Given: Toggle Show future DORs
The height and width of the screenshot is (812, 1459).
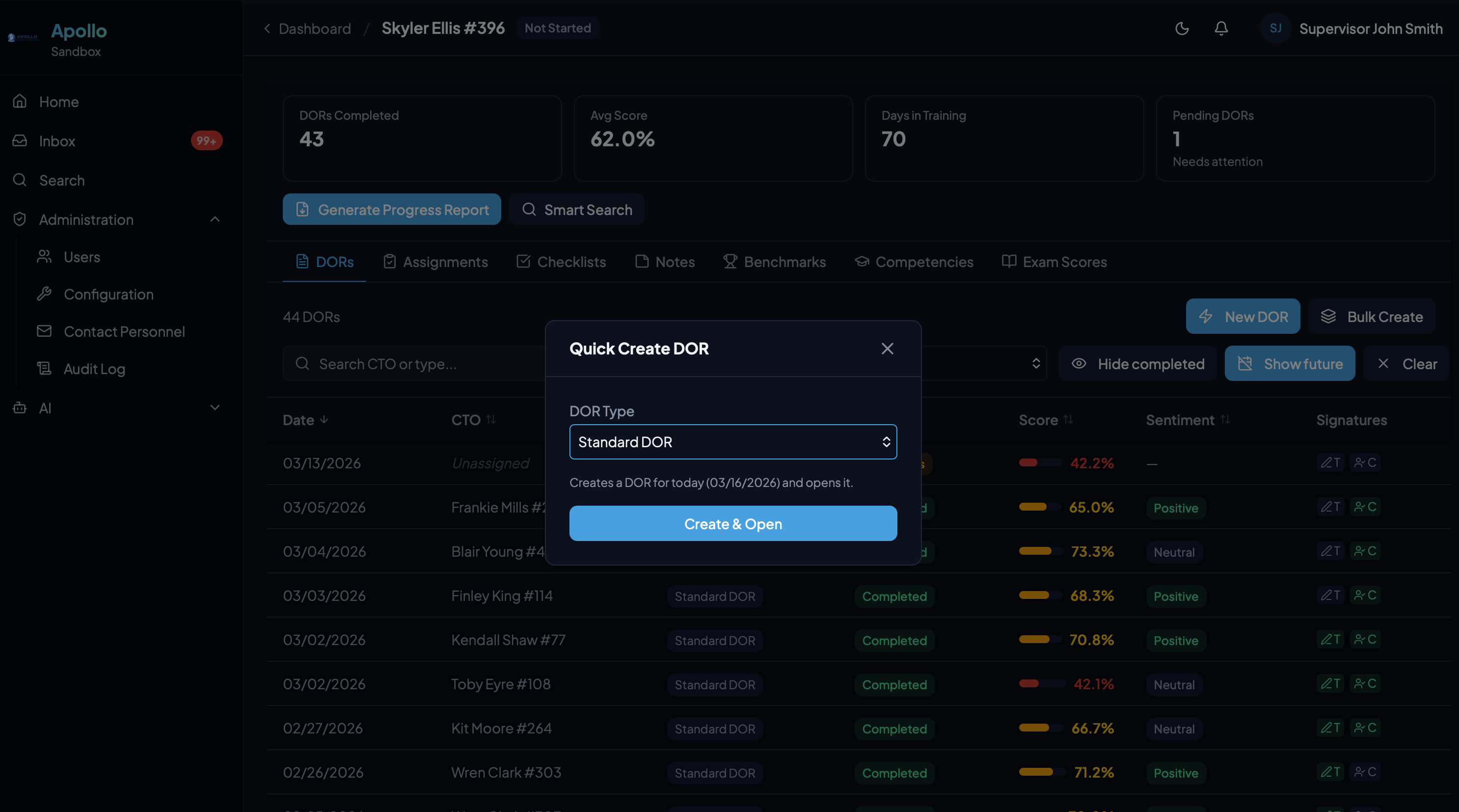Looking at the screenshot, I should click(1290, 363).
